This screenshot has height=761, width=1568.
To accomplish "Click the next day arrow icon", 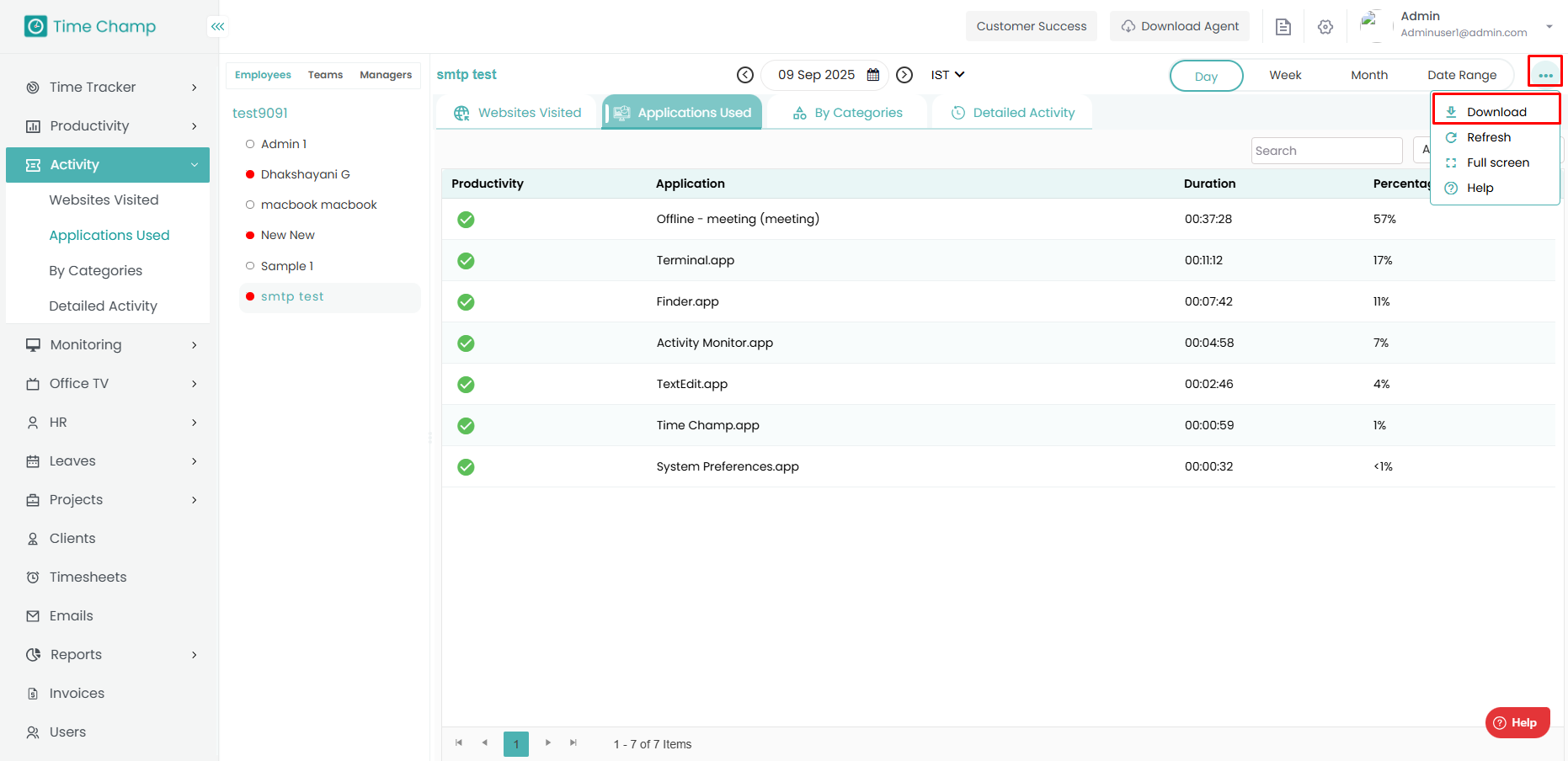I will coord(904,75).
